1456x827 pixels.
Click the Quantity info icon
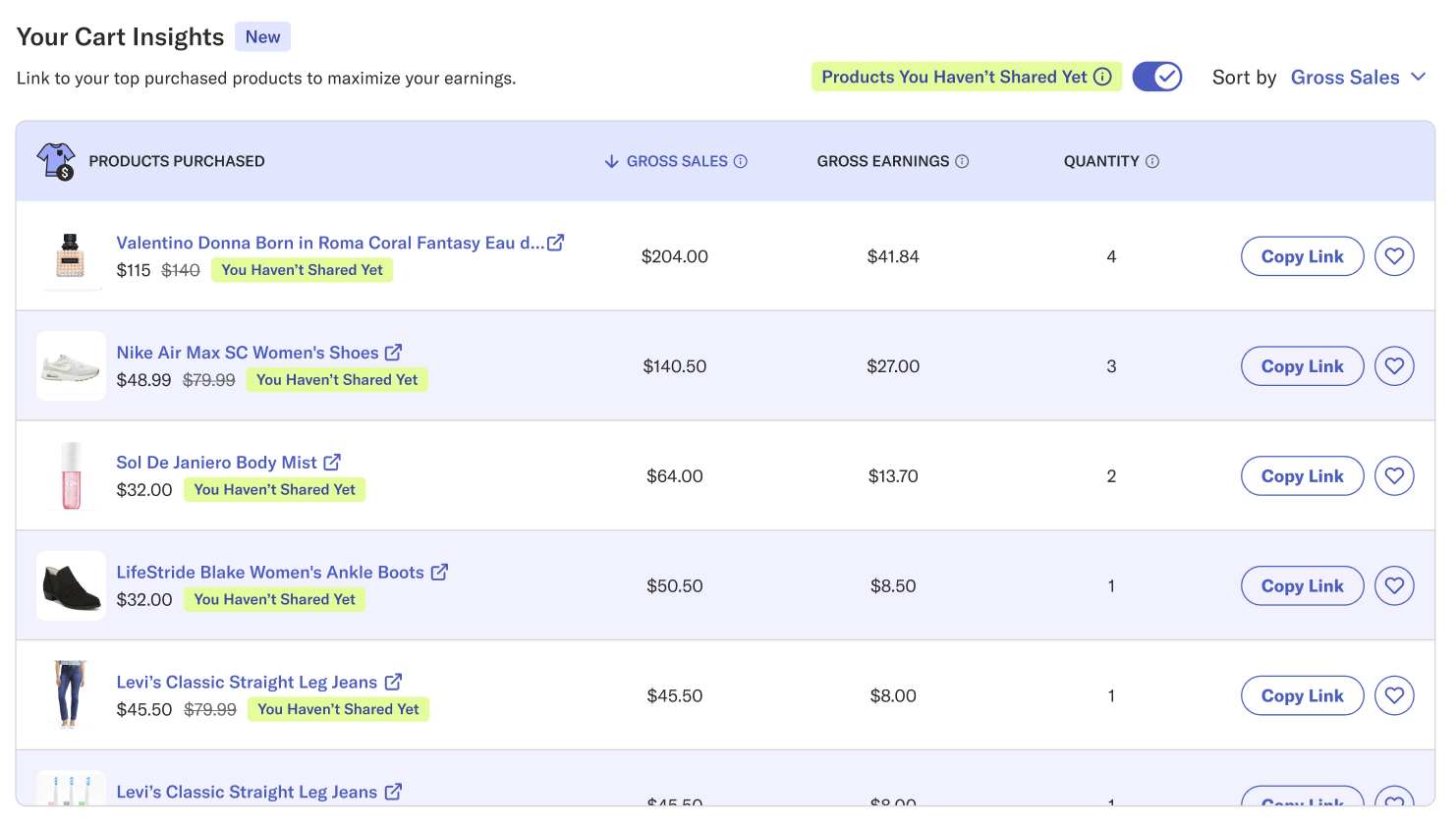coord(1152,161)
